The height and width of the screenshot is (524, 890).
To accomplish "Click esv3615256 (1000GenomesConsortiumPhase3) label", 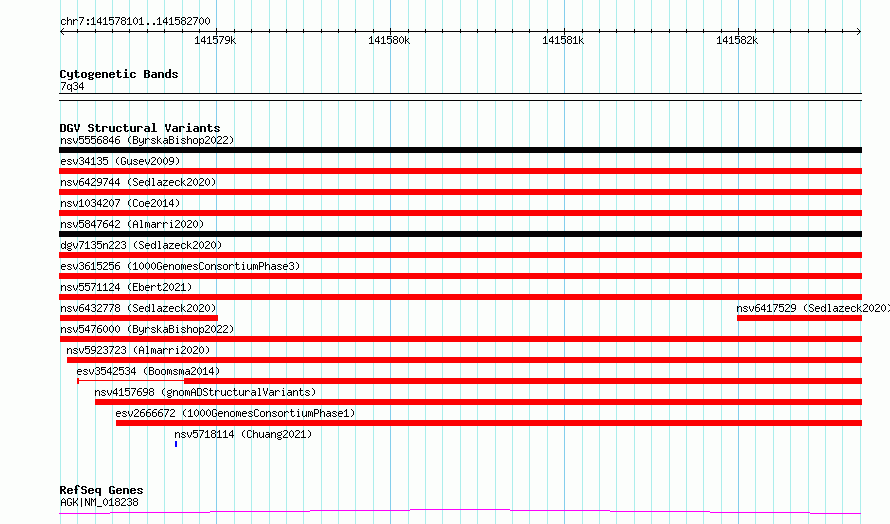I will pyautogui.click(x=180, y=266).
